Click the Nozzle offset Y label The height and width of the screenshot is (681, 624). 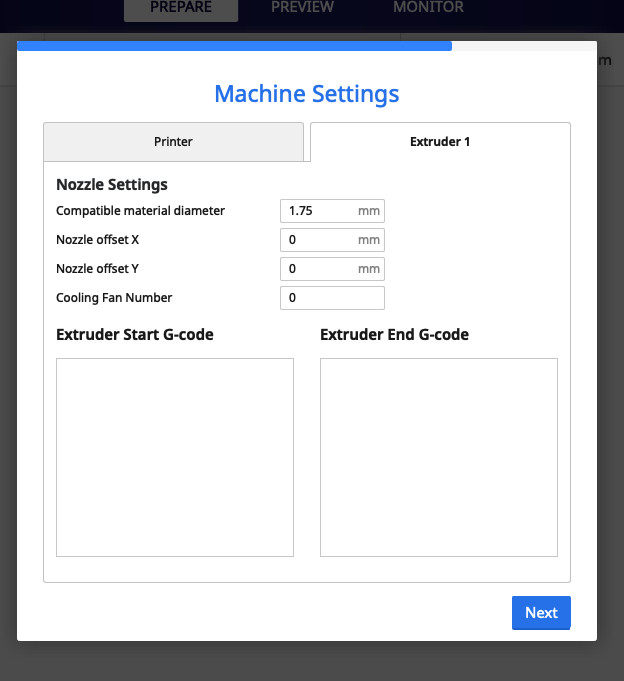click(x=97, y=269)
